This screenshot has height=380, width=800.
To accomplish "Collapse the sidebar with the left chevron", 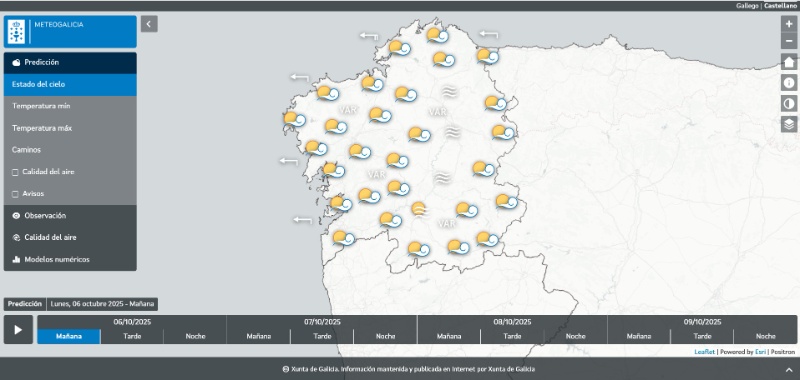I will (x=149, y=24).
